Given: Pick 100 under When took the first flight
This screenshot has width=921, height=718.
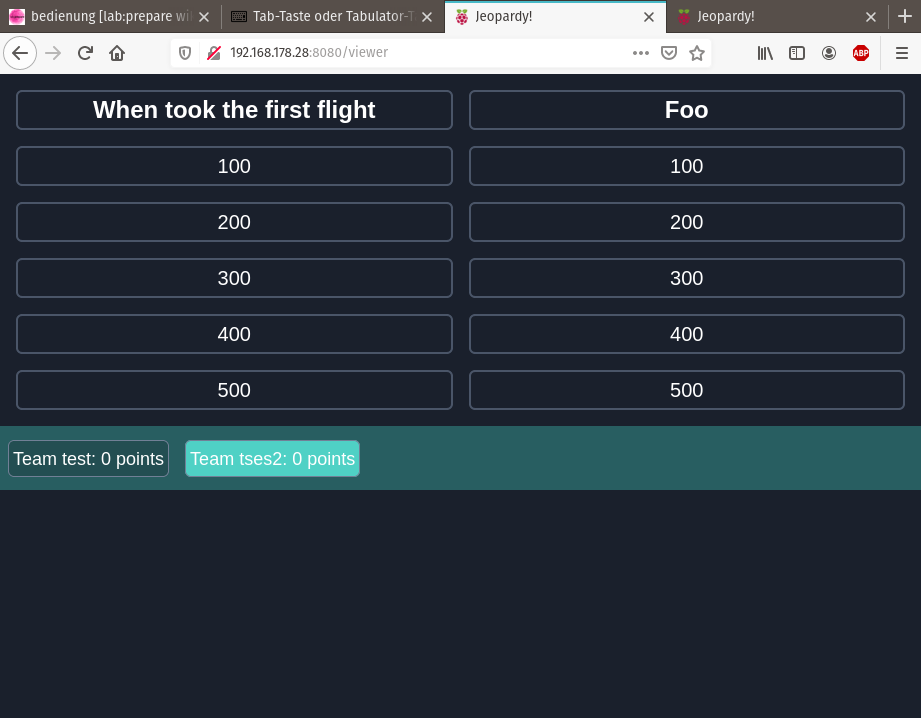Looking at the screenshot, I should click(234, 166).
